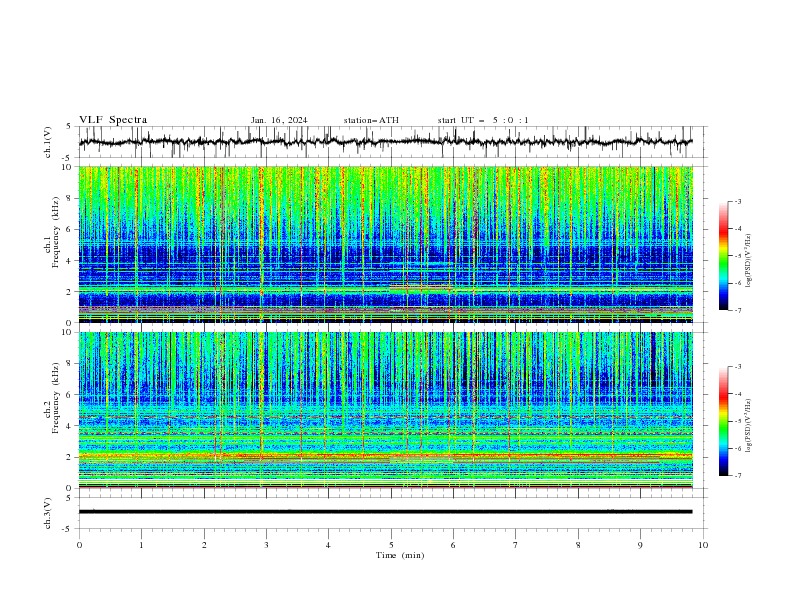The height and width of the screenshot is (612, 792).
Task: Click the ch.3 flat waveform trace
Action: tap(385, 512)
